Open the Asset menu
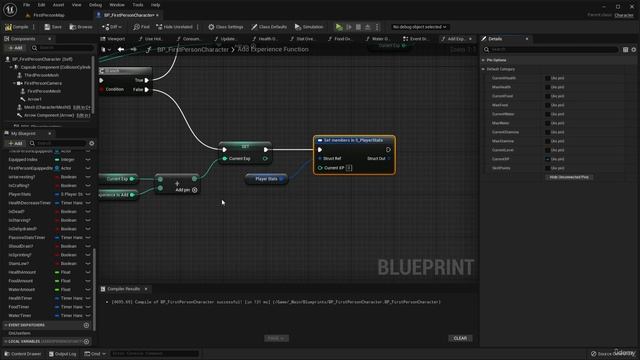This screenshot has width=640, height=360. pyautogui.click(x=58, y=5)
